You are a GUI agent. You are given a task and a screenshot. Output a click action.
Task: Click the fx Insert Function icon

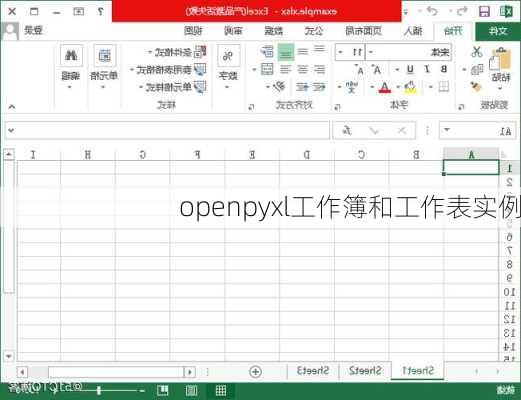(x=347, y=130)
